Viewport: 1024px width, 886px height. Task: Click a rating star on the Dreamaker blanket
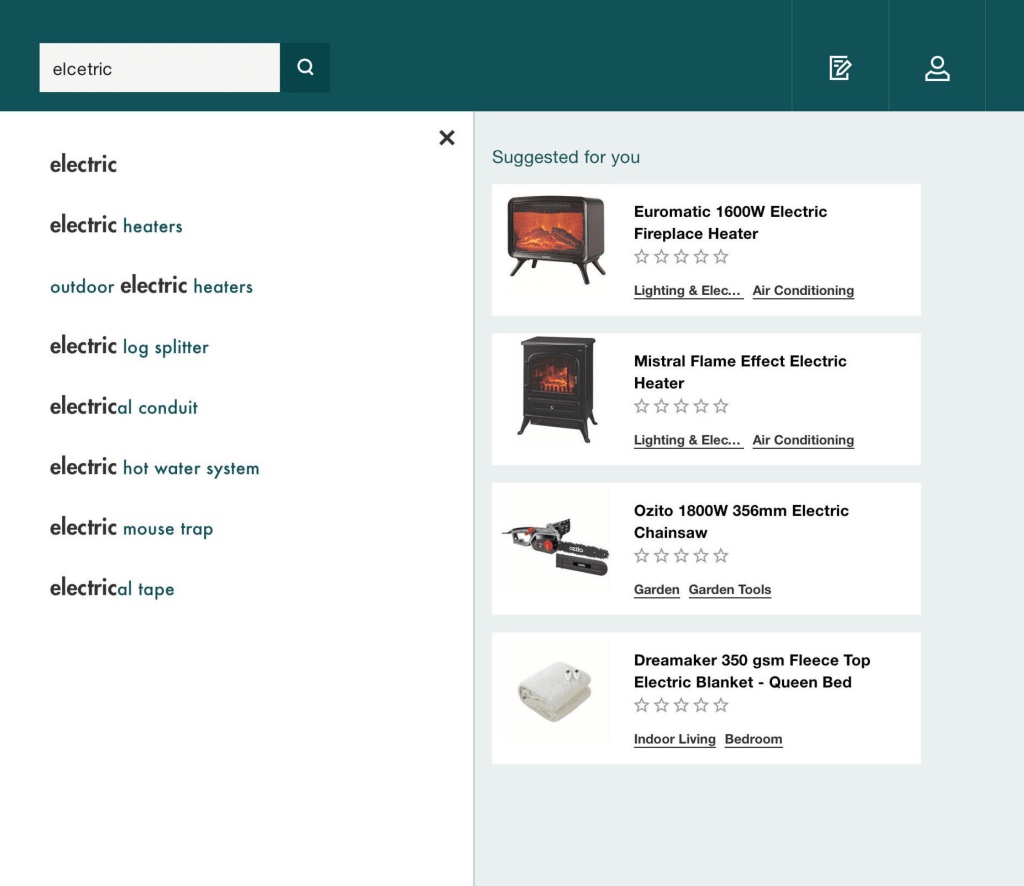coord(681,705)
